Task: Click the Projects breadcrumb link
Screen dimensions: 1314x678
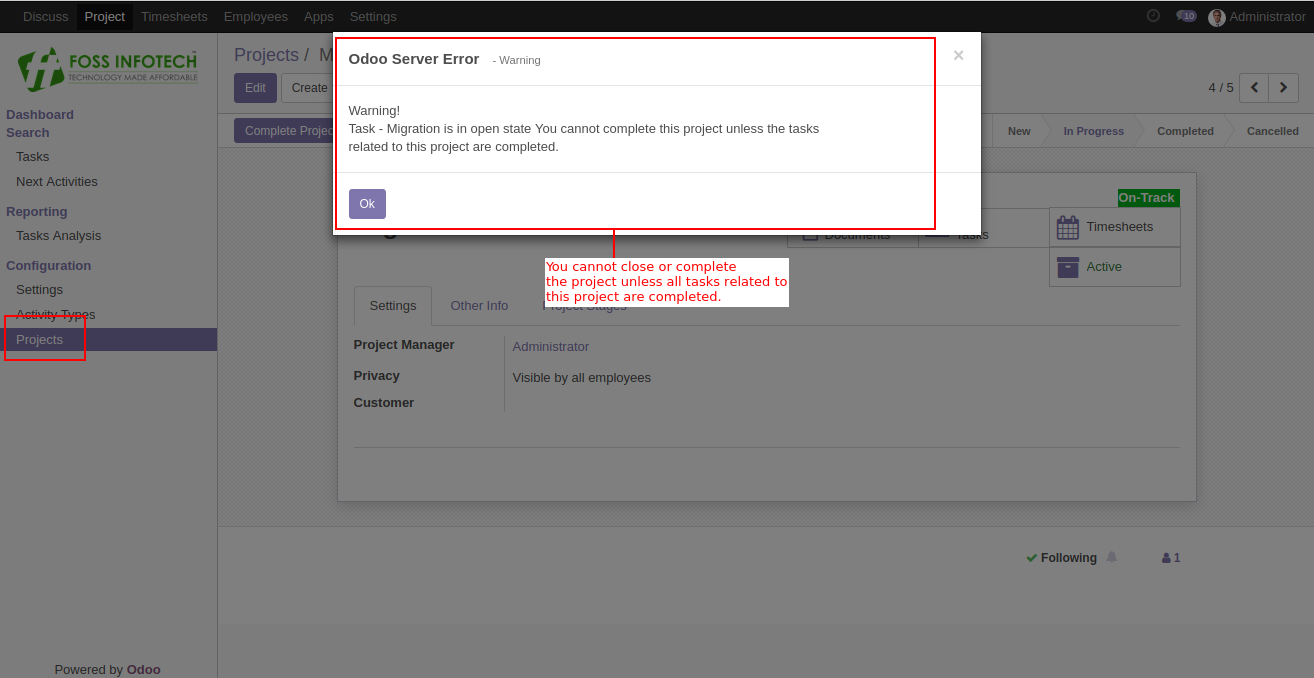Action: (266, 55)
